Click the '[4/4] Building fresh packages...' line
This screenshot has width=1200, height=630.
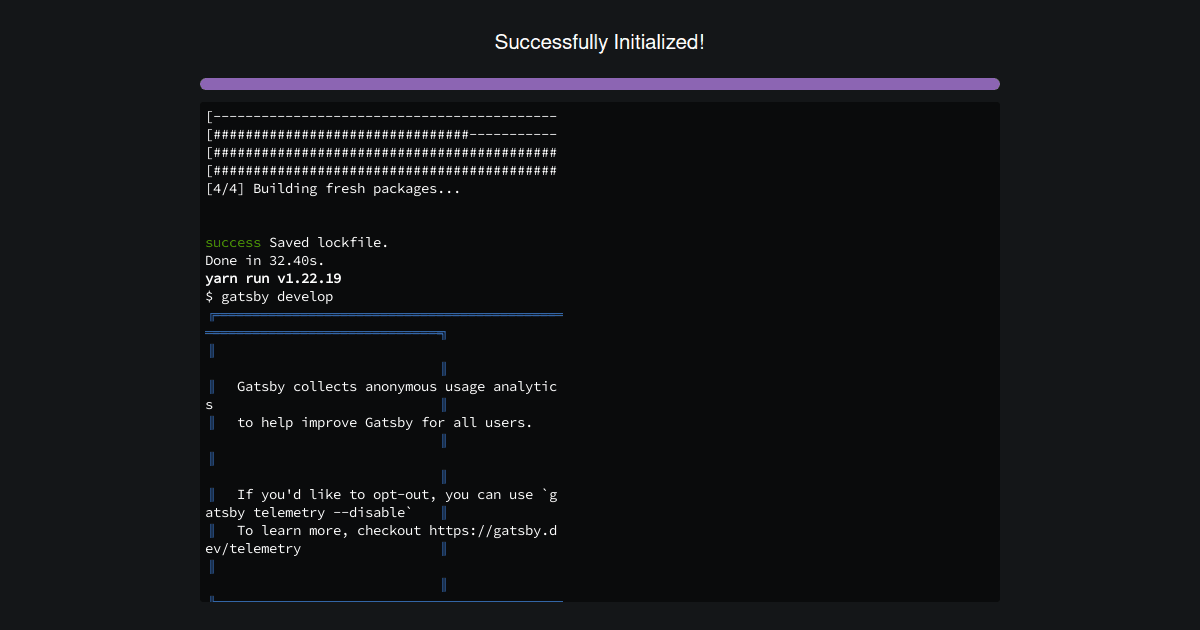pos(332,188)
